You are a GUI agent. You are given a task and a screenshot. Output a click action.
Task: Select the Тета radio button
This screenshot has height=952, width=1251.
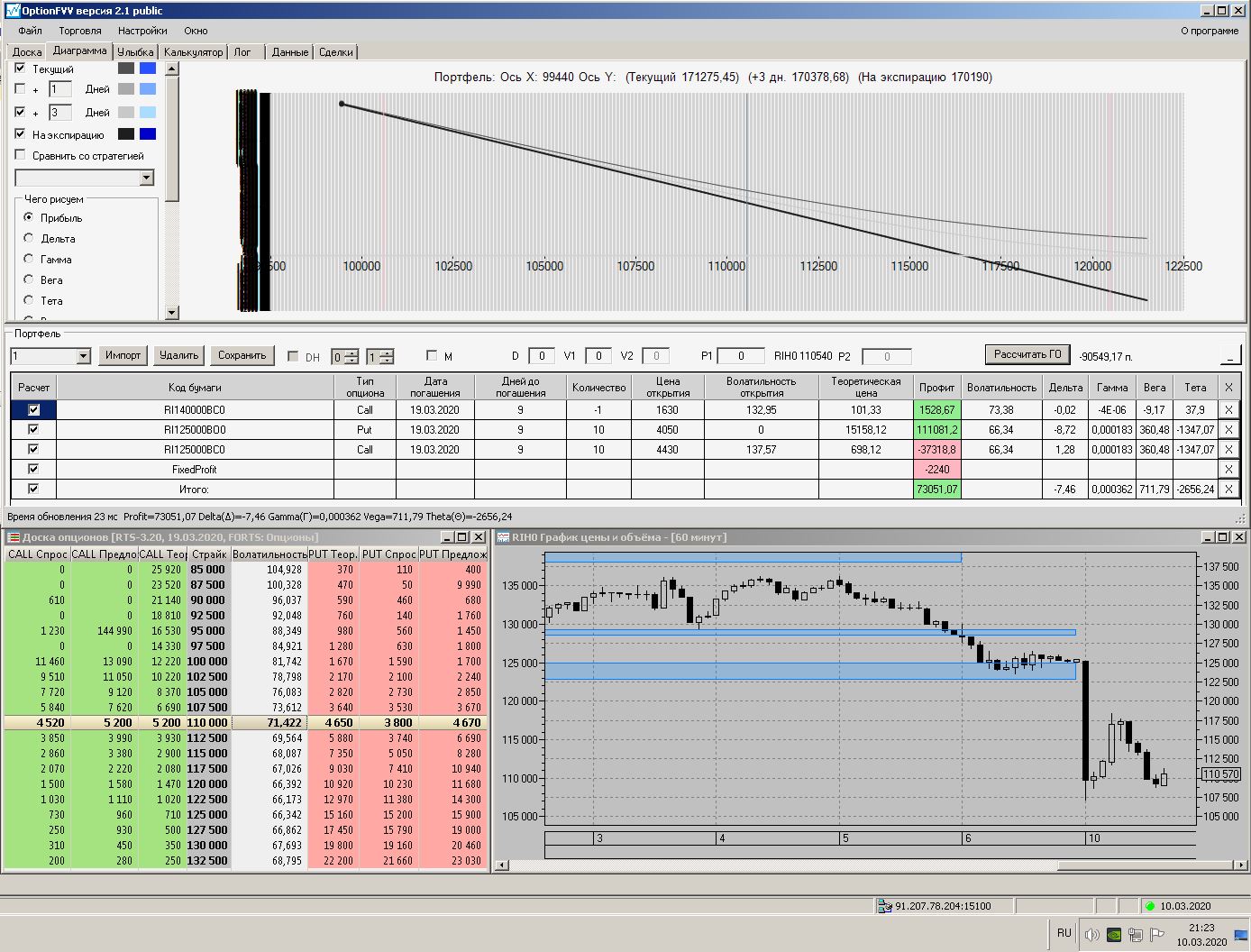pyautogui.click(x=29, y=300)
